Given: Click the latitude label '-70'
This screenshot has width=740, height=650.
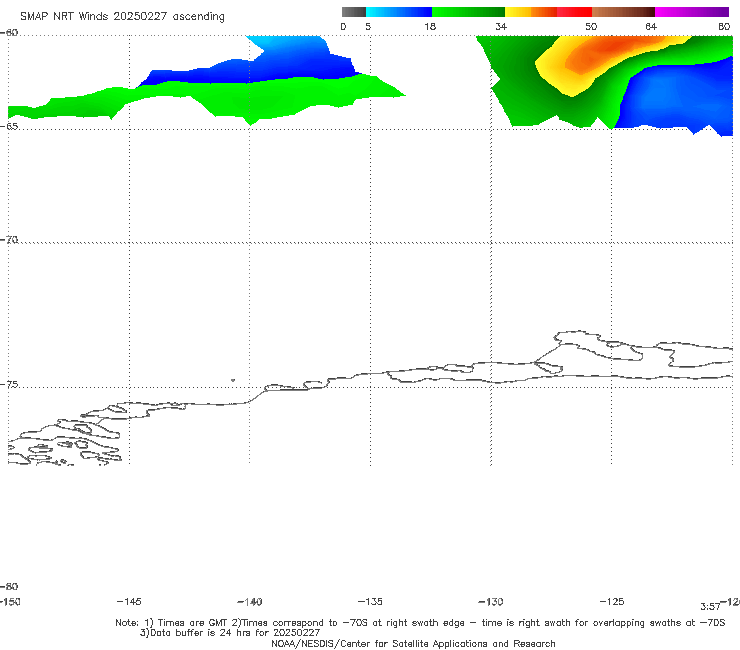Looking at the screenshot, I should coord(9,239).
